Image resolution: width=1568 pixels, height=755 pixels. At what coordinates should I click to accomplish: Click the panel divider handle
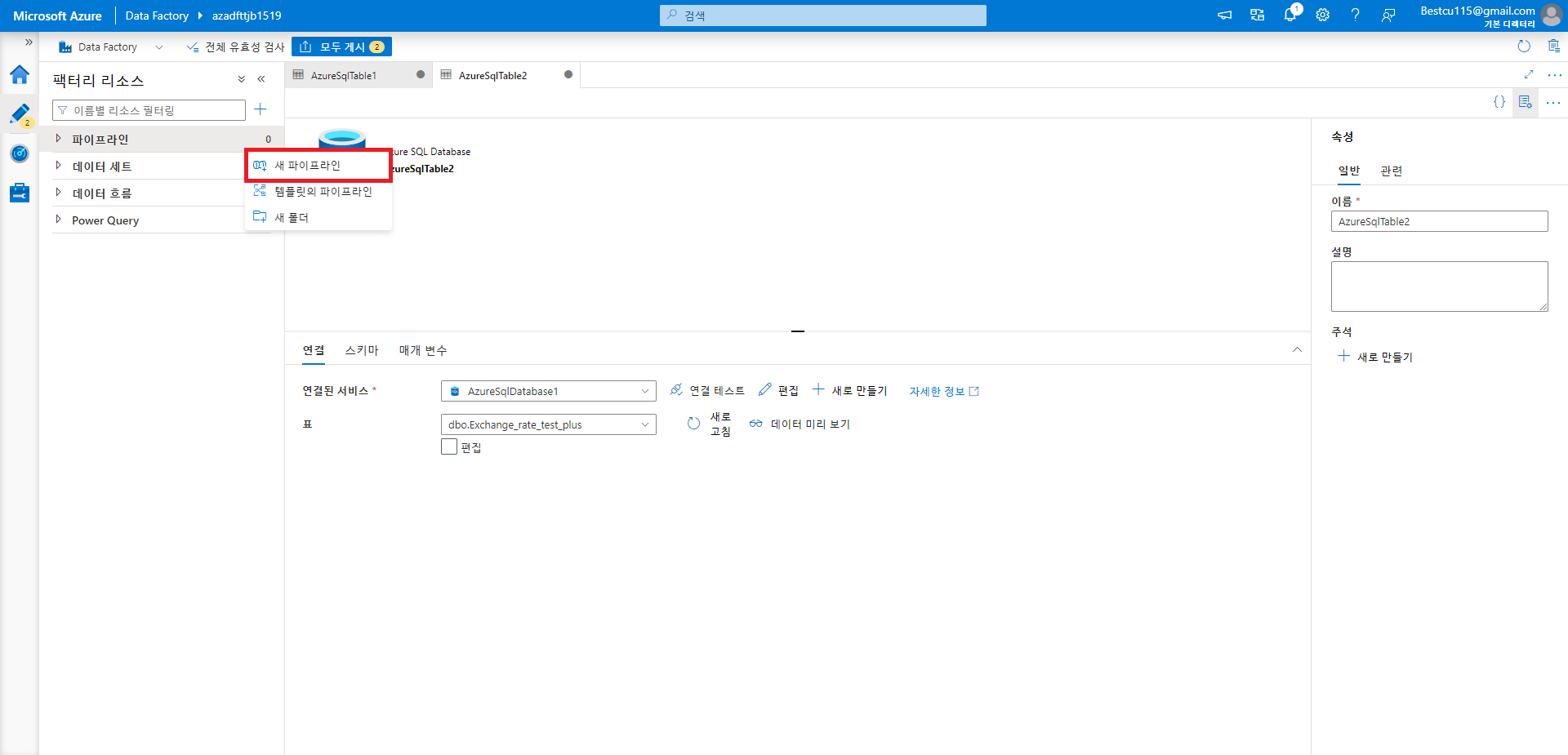(798, 331)
